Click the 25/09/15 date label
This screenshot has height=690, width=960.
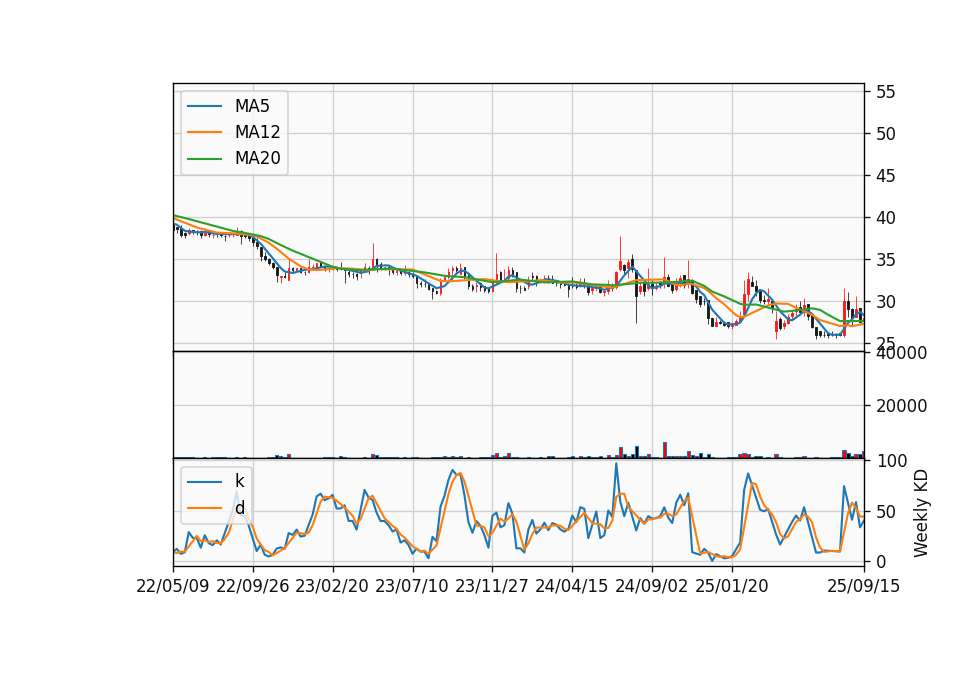point(864,586)
